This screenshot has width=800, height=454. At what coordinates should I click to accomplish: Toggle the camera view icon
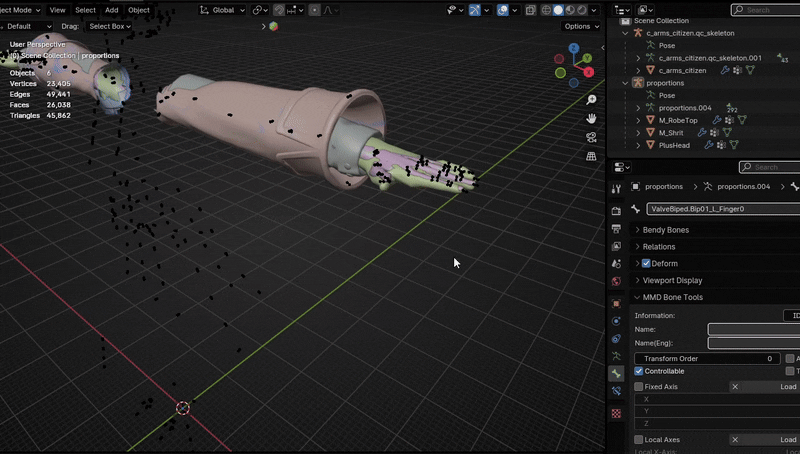click(x=592, y=137)
